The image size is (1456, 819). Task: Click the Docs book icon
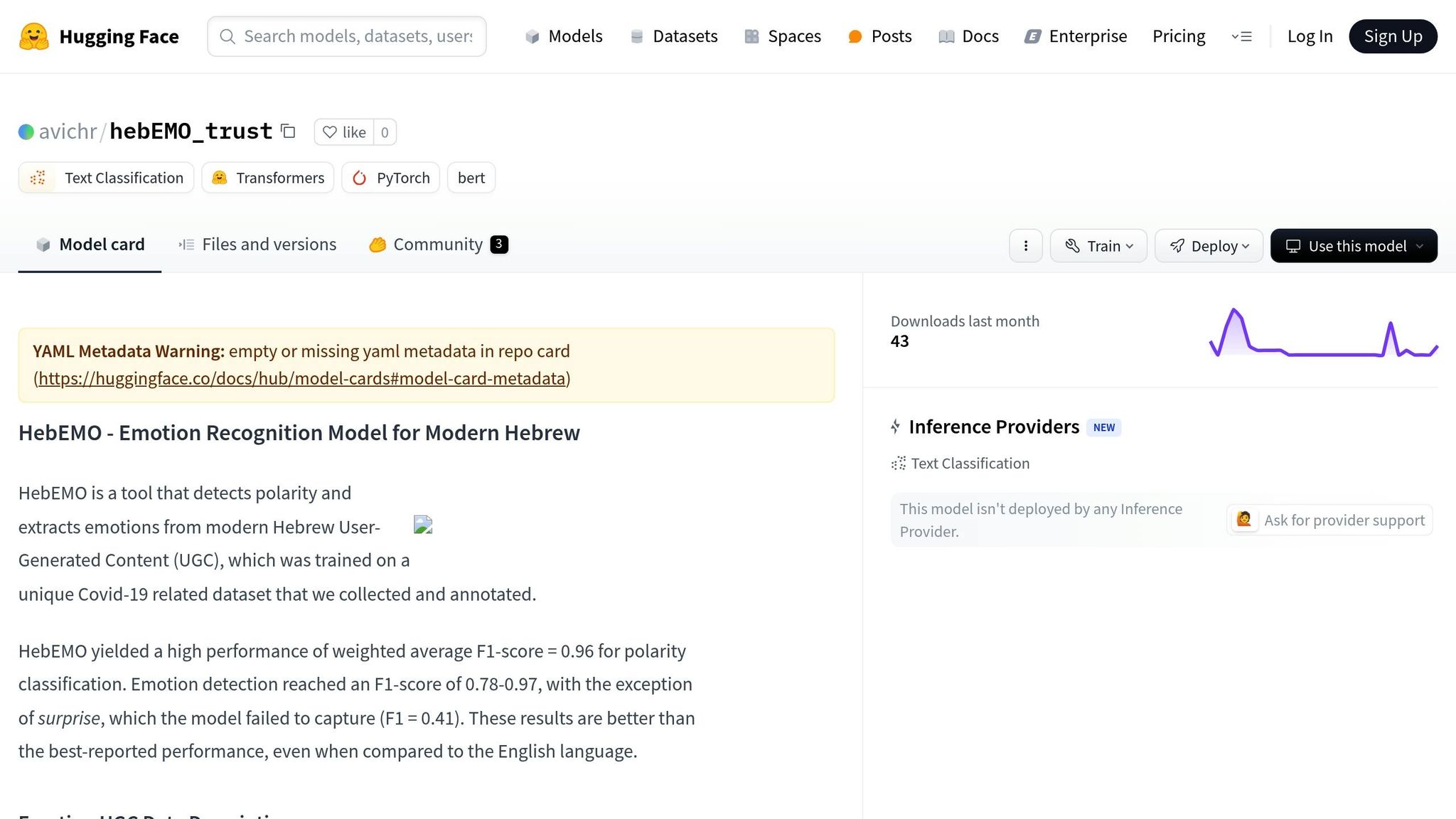pyautogui.click(x=946, y=36)
